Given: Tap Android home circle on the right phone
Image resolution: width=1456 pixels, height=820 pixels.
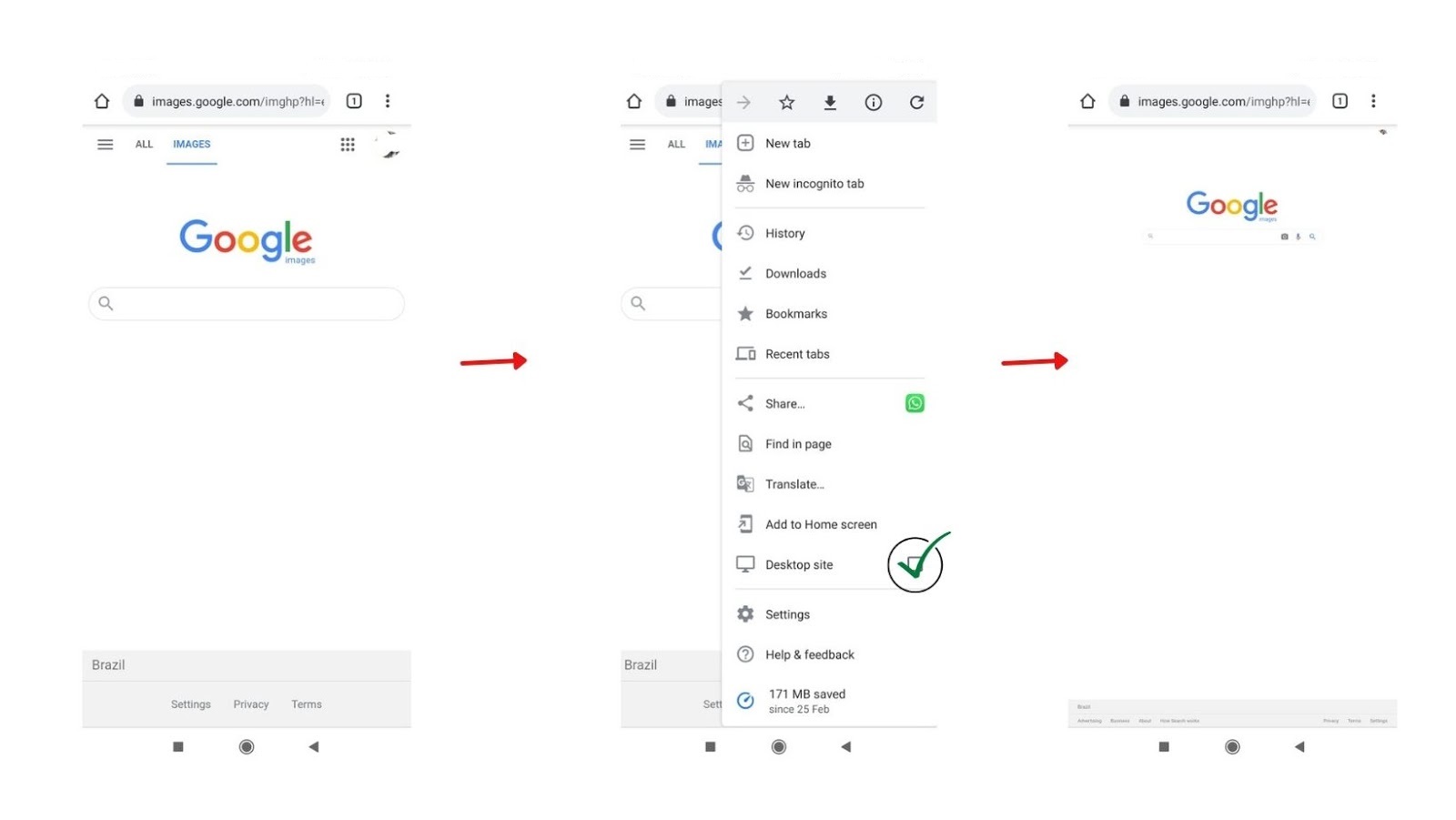Looking at the screenshot, I should [x=1232, y=747].
